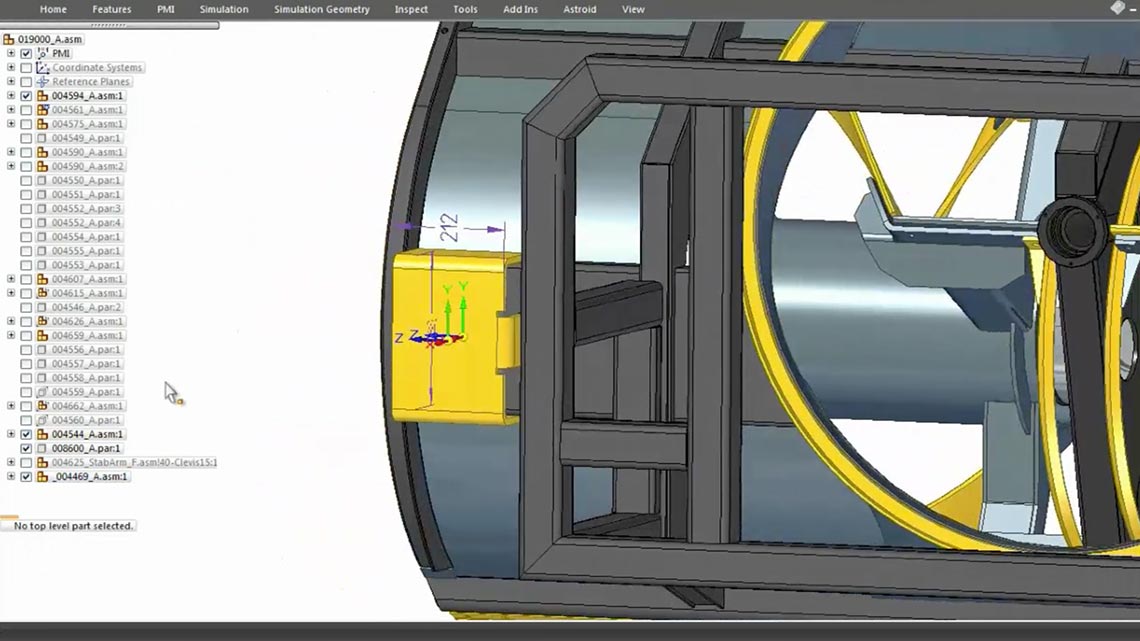Viewport: 1140px width, 641px height.
Task: Switch to the Inspect tab
Action: pyautogui.click(x=411, y=9)
